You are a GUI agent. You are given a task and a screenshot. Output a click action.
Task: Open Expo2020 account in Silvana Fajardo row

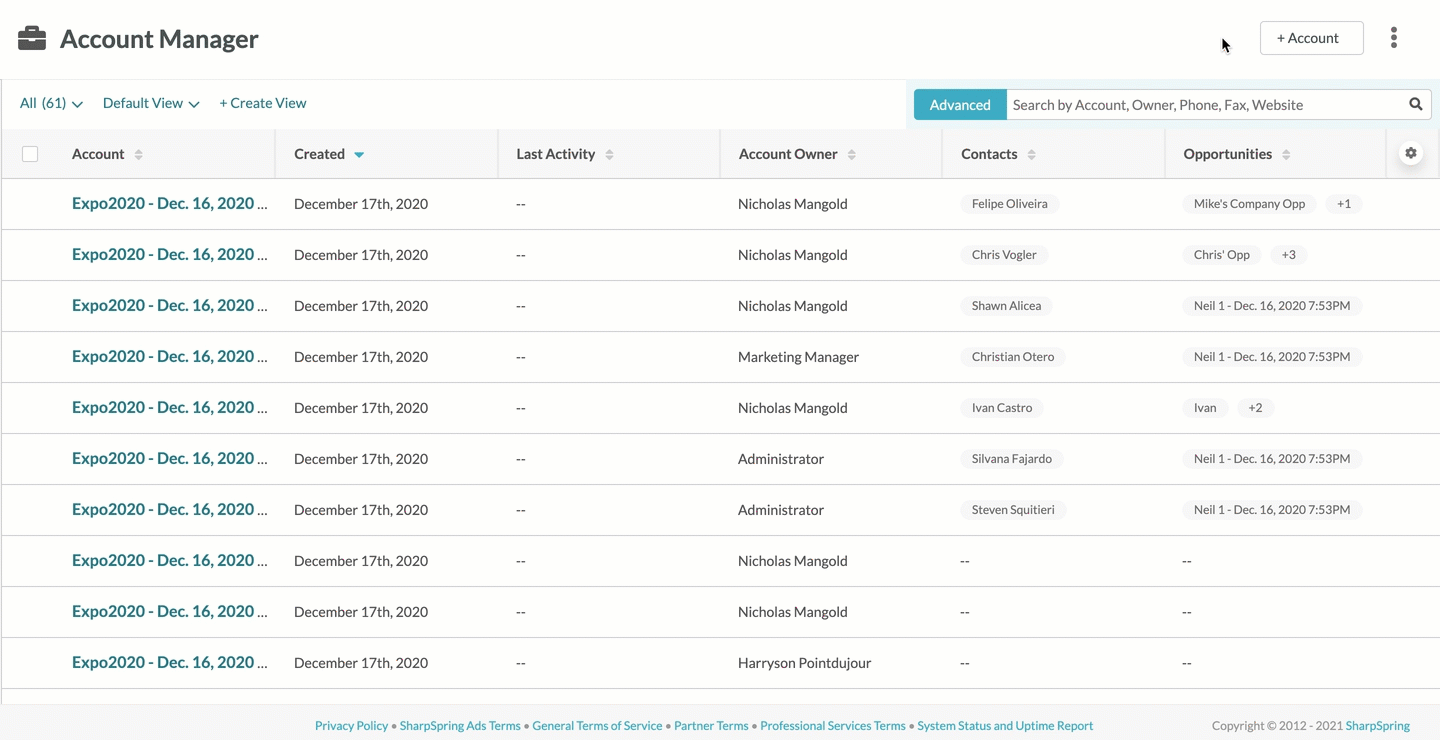click(169, 458)
